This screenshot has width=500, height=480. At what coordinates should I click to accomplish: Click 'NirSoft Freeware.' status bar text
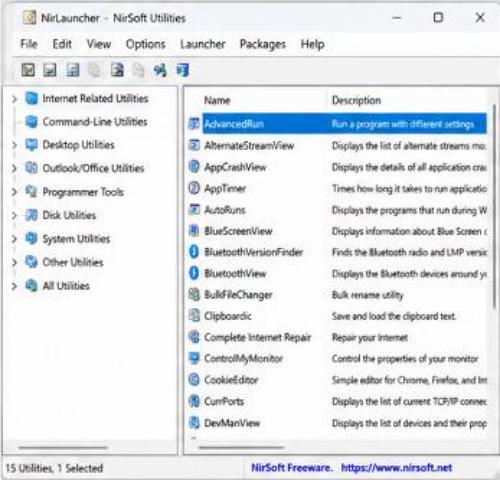coord(292,467)
